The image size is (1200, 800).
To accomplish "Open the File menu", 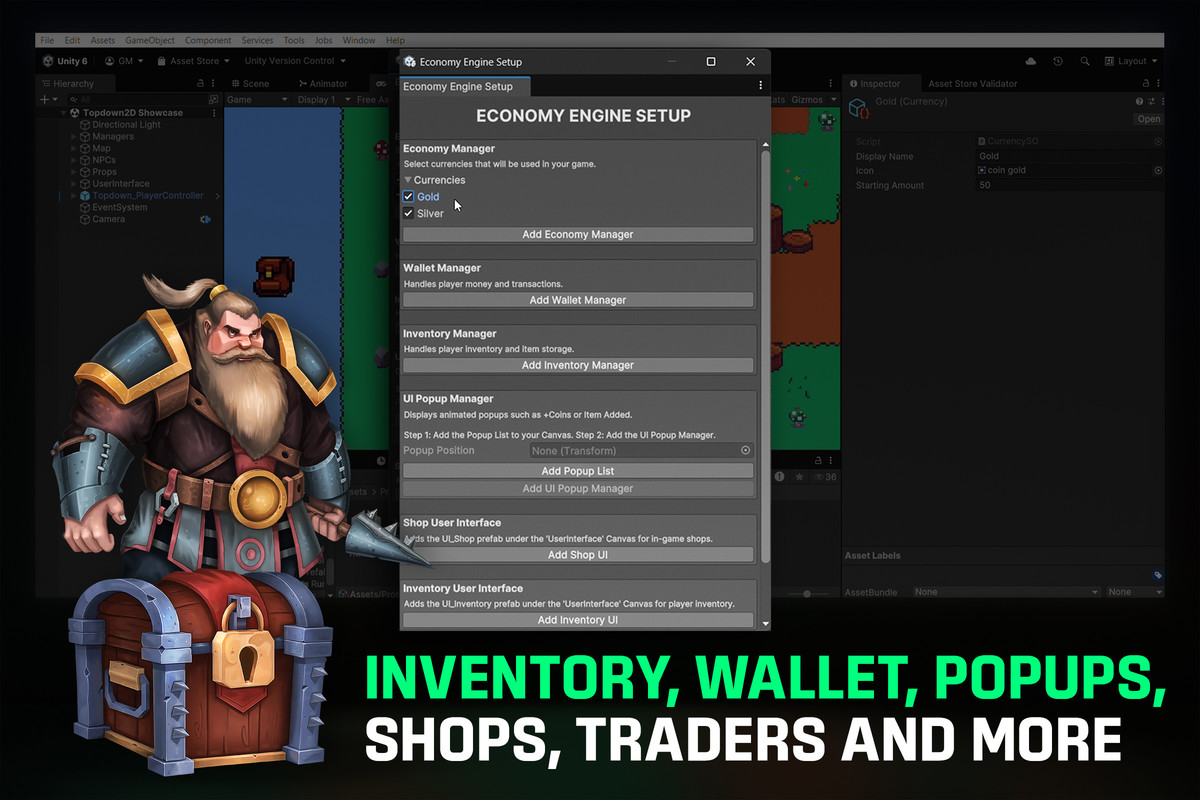I will pyautogui.click(x=47, y=40).
